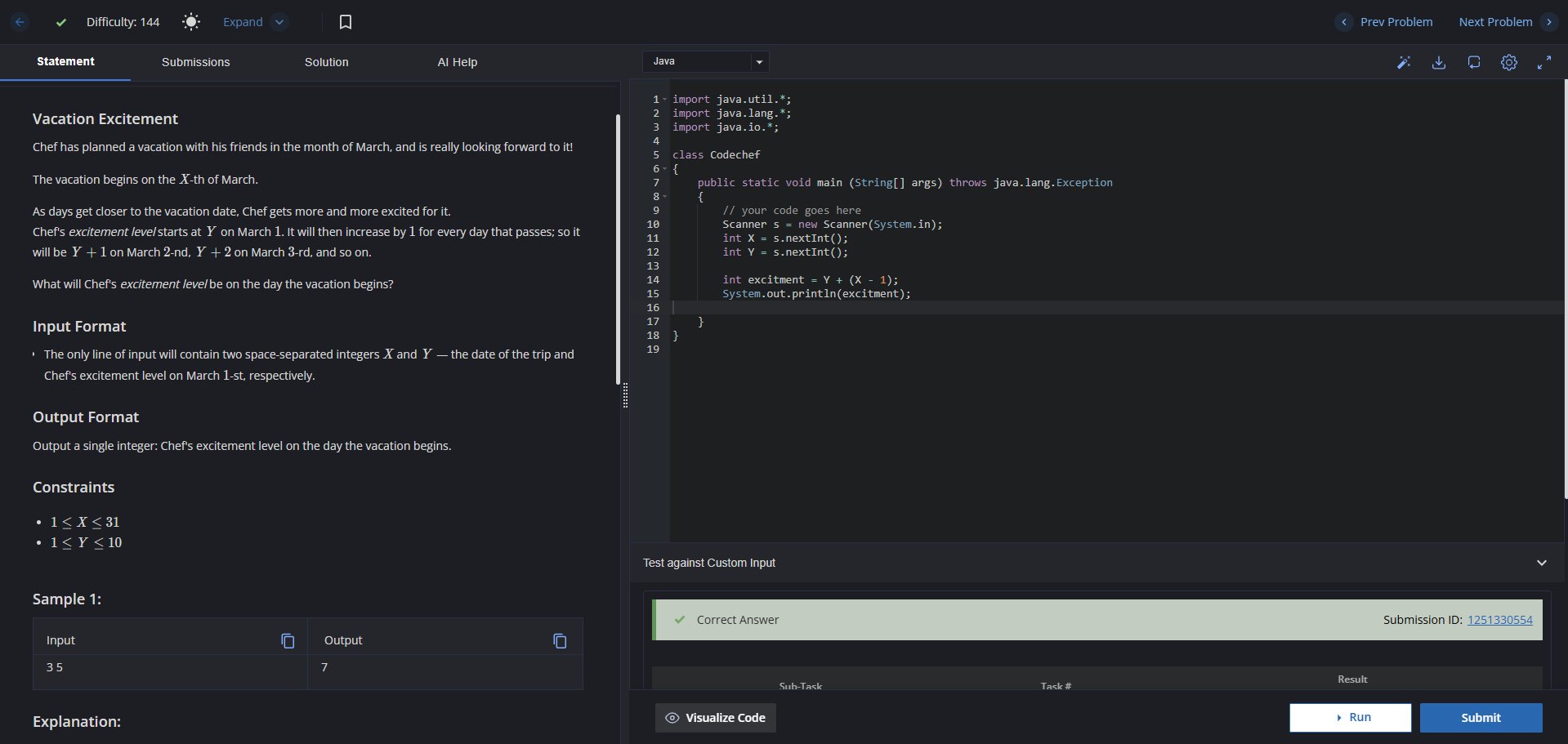Open the Solution tab

point(326,62)
